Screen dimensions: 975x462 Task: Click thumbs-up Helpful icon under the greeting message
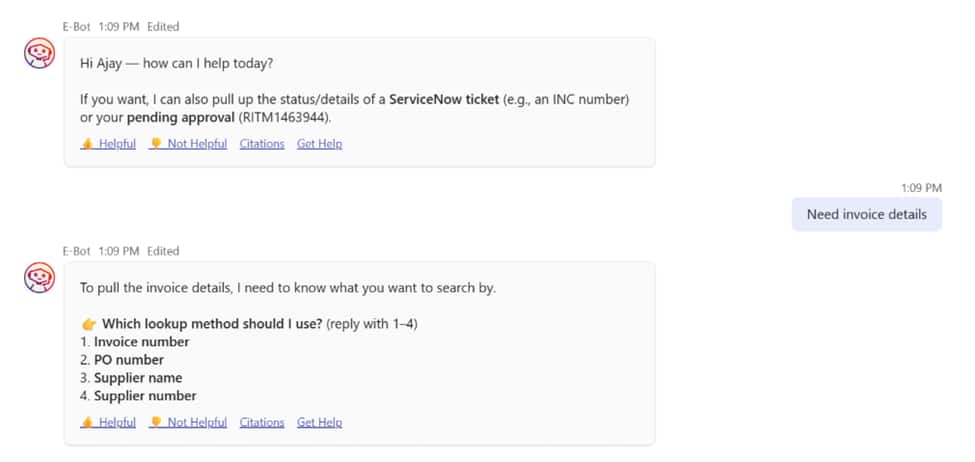click(87, 144)
